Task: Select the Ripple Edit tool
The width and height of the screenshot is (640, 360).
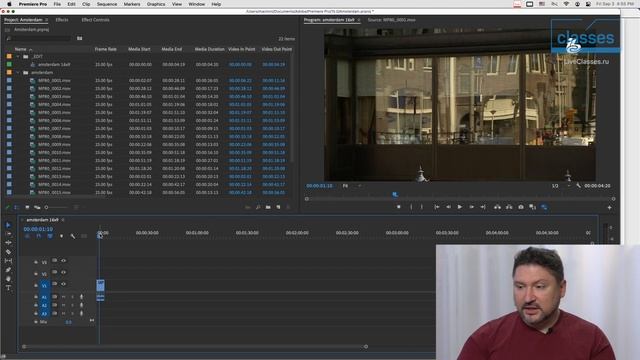Action: tap(8, 243)
